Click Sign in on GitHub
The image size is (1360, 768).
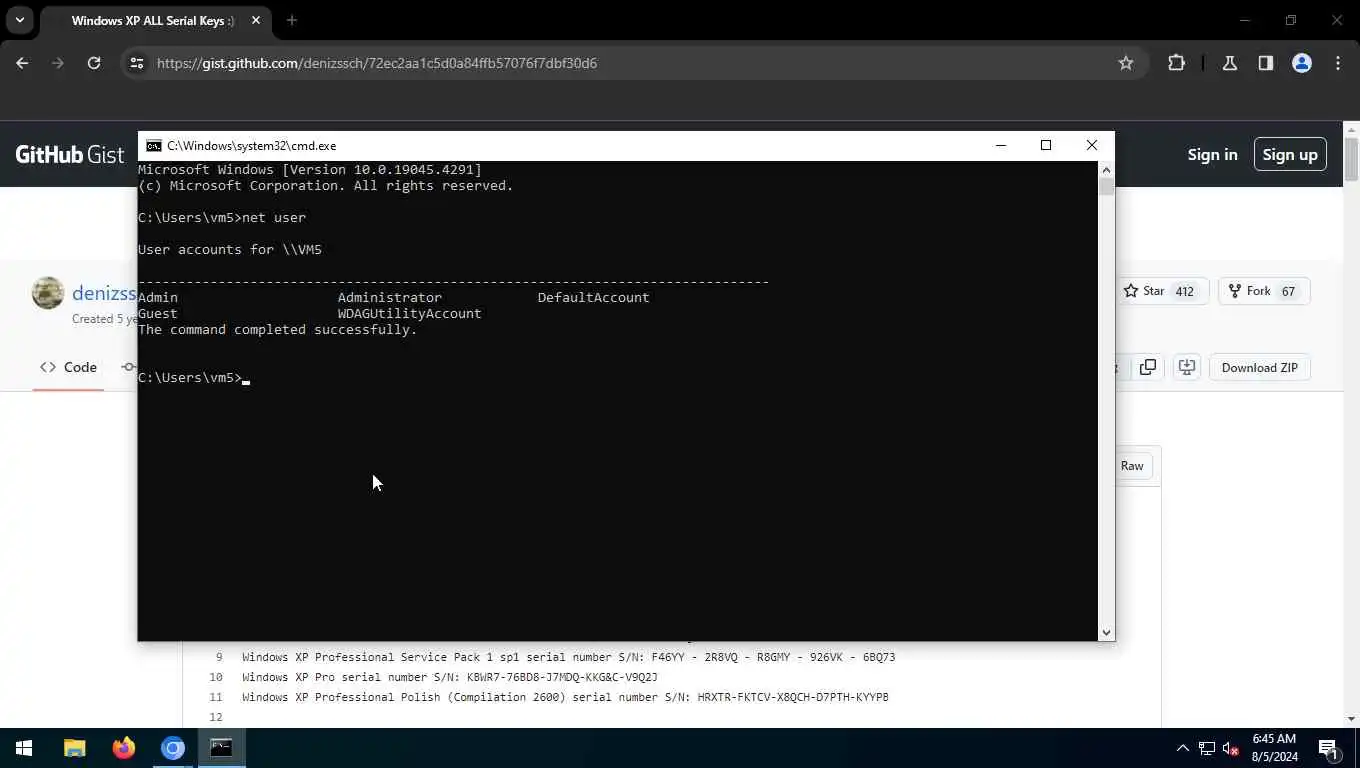click(x=1212, y=154)
